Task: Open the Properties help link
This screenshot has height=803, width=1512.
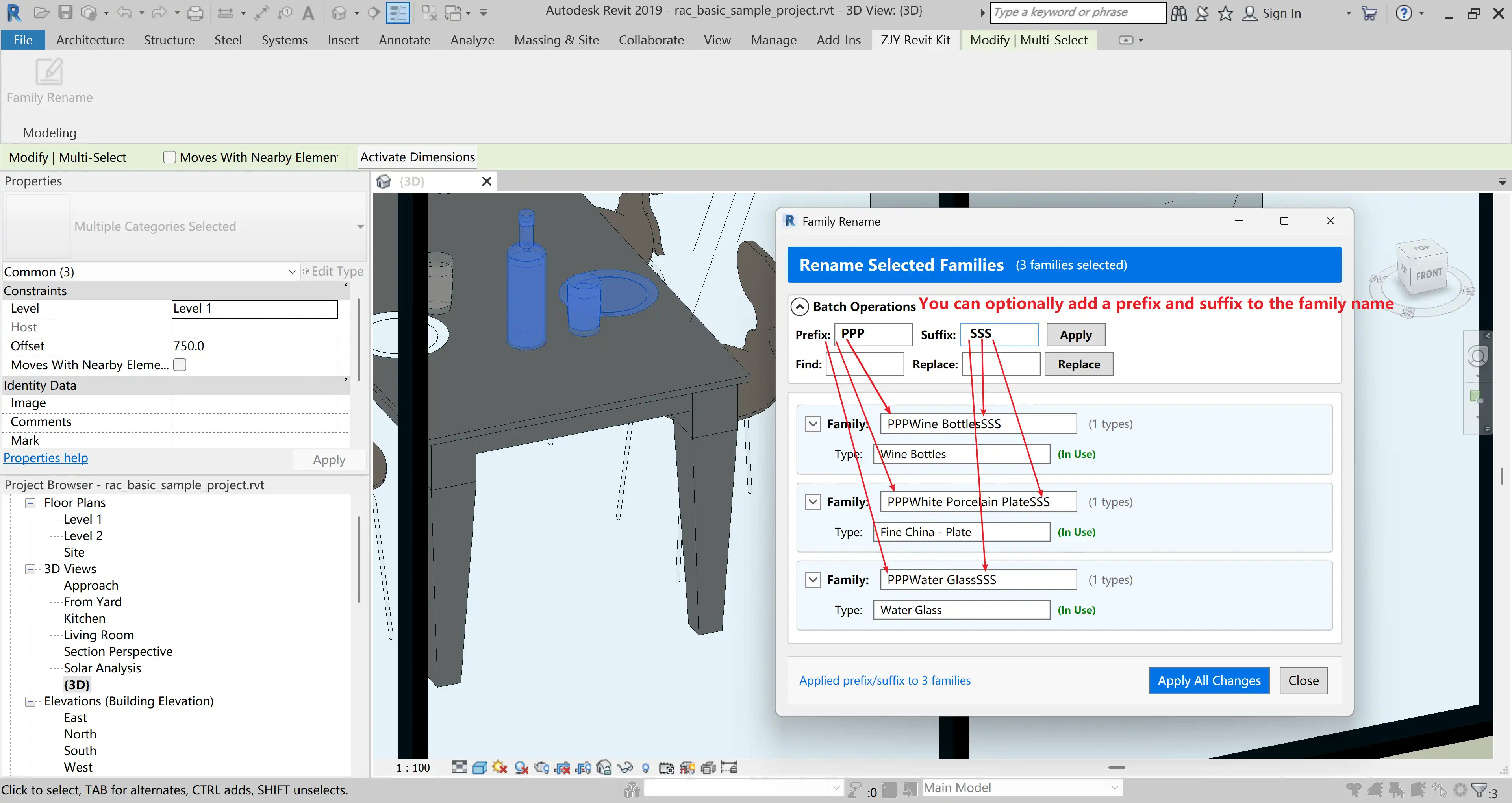Action: pyautogui.click(x=46, y=458)
